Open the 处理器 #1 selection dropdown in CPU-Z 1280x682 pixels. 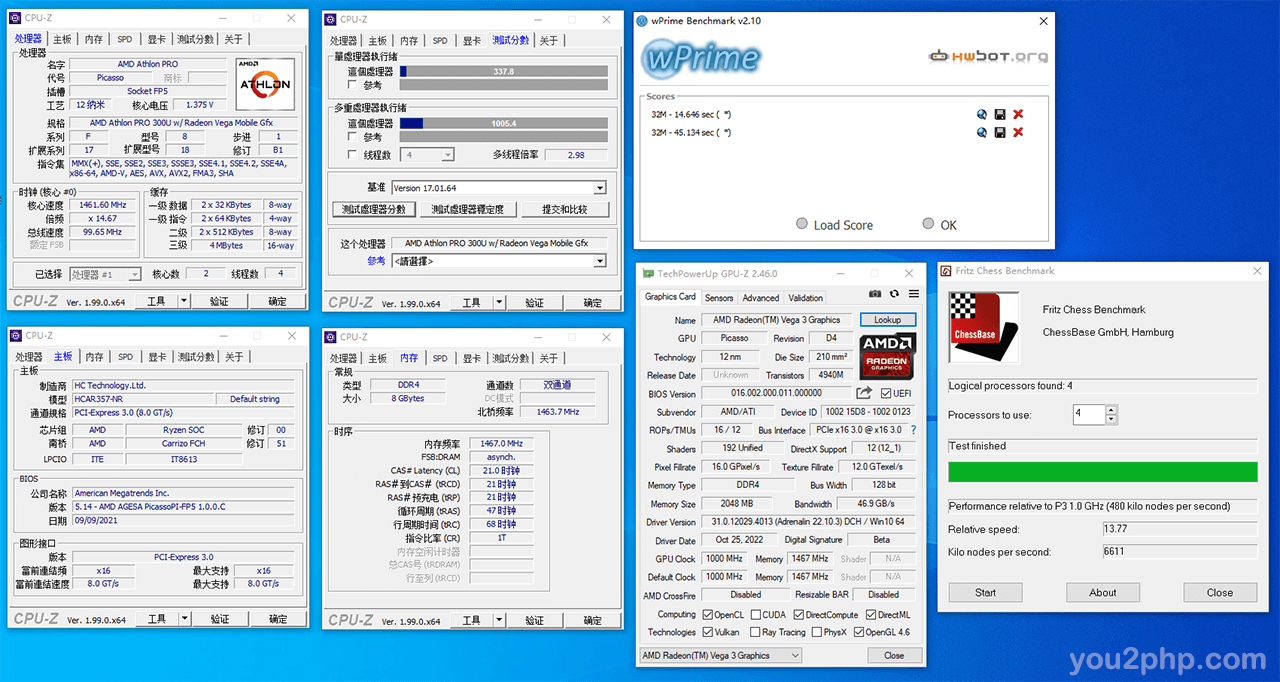106,274
